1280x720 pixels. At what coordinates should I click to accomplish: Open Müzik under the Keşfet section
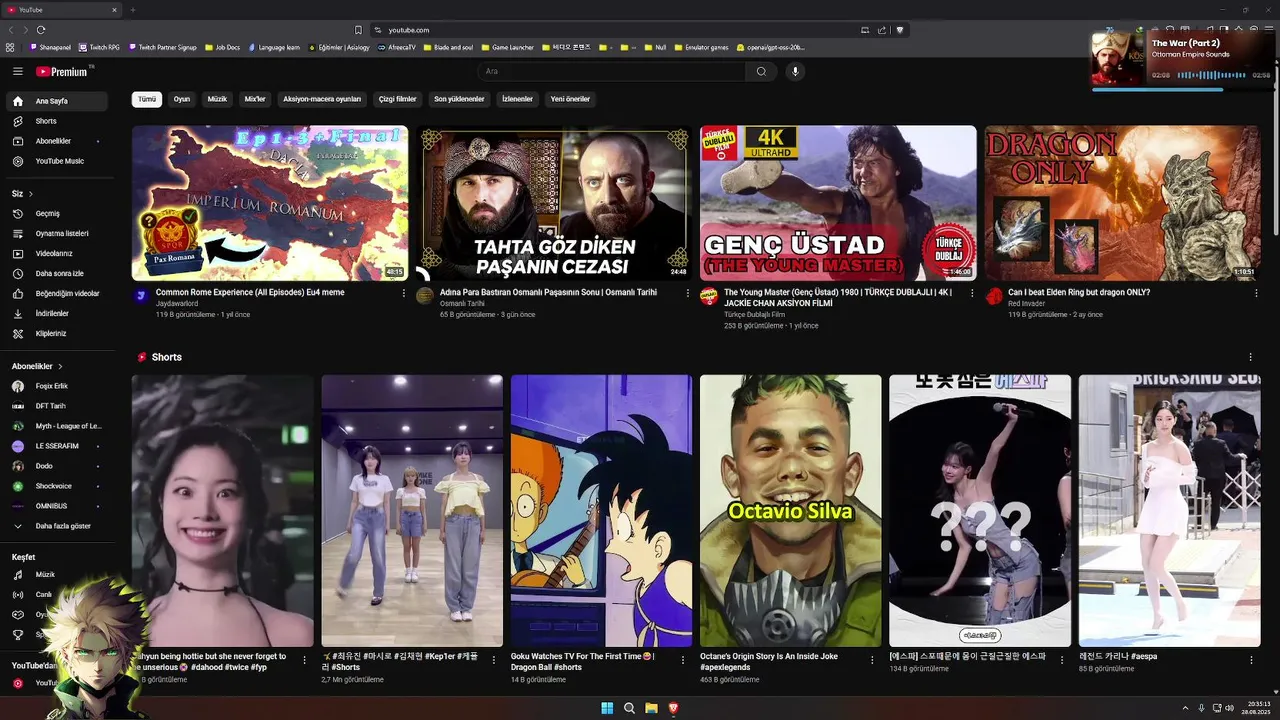pos(56,575)
